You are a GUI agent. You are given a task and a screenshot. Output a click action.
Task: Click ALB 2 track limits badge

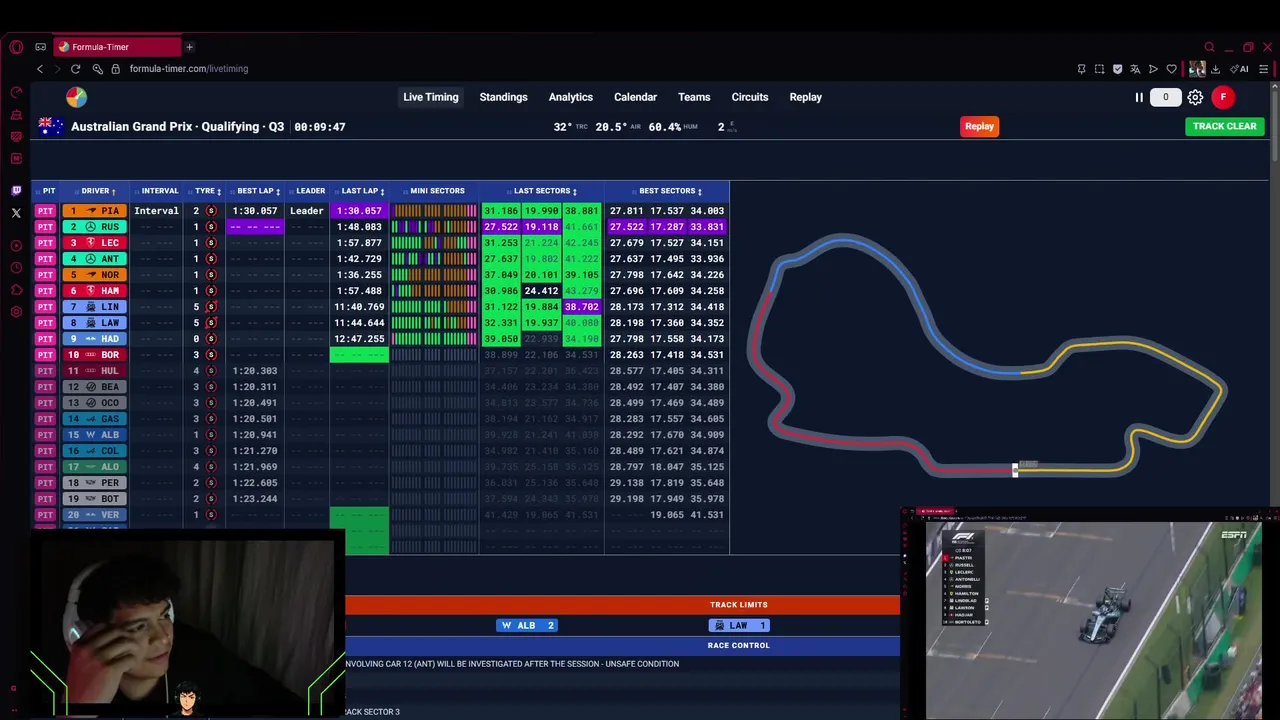526,625
